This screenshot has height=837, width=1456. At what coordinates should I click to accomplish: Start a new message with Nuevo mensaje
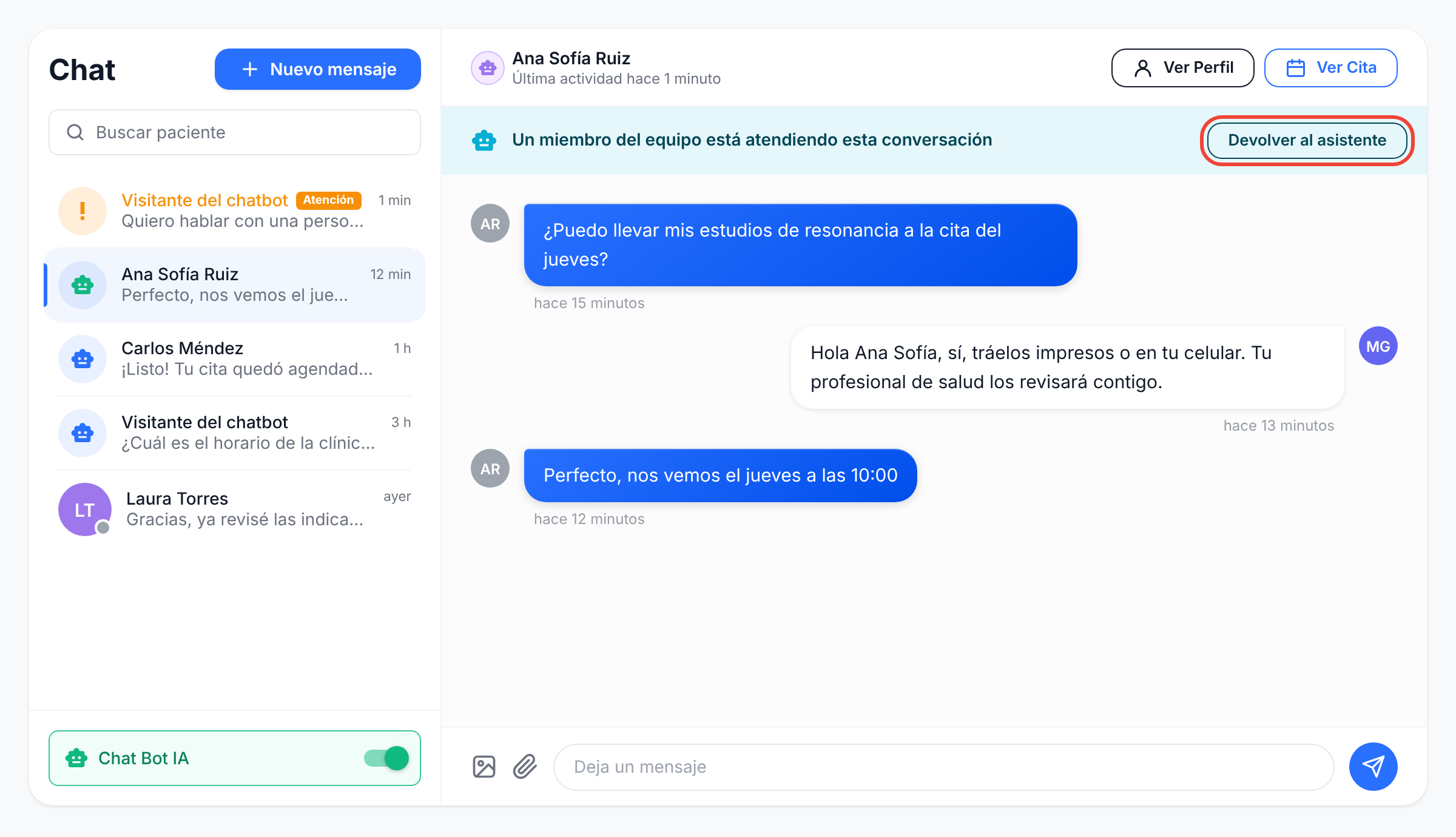(318, 69)
